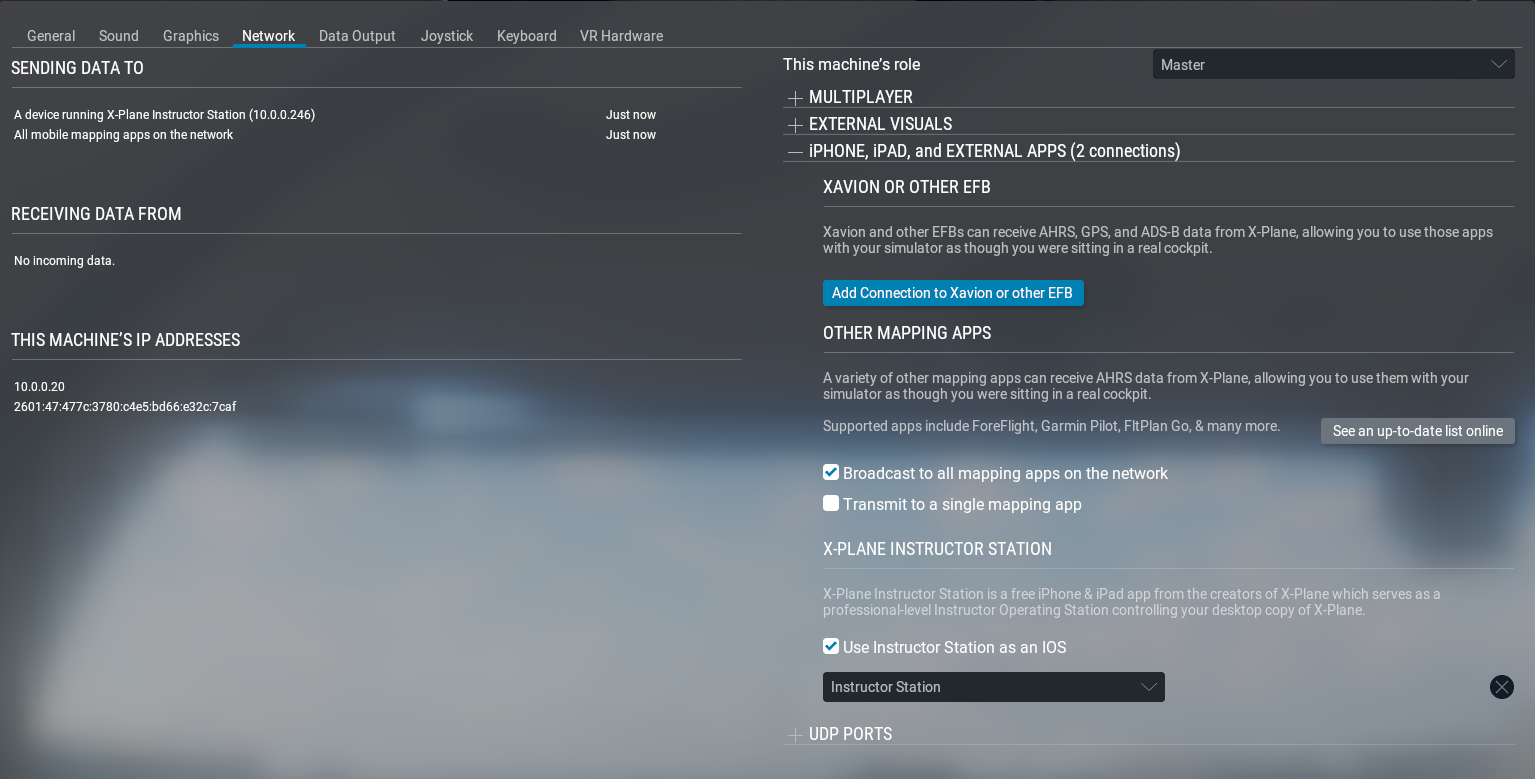Expand the MULTIPLAYER section
The image size is (1535, 779).
[795, 98]
